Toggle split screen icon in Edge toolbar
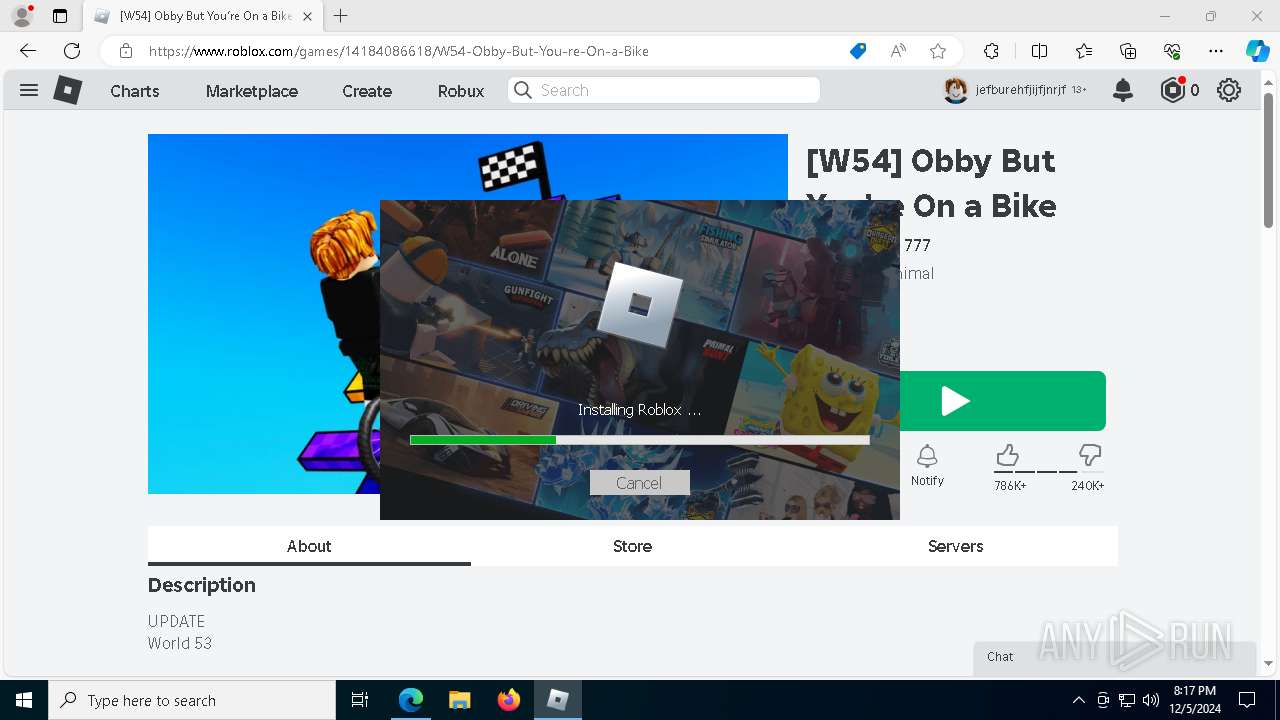The width and height of the screenshot is (1280, 720). [1039, 51]
